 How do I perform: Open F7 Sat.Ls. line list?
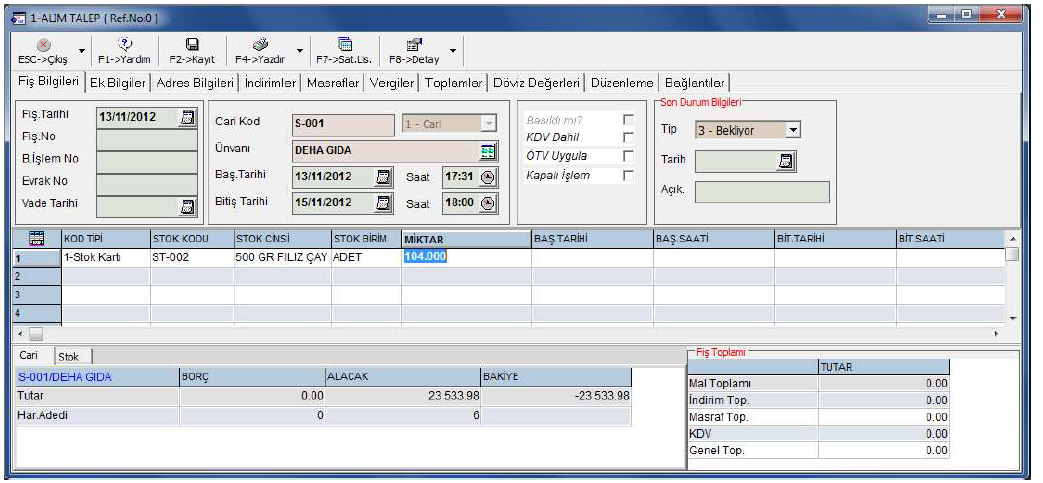coord(344,45)
